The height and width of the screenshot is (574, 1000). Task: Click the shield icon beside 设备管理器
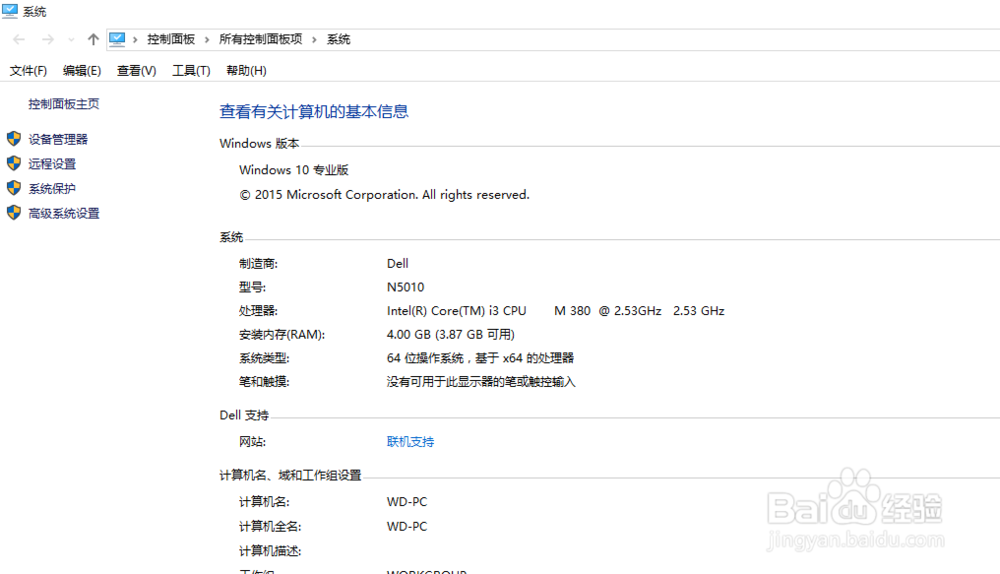[14, 139]
